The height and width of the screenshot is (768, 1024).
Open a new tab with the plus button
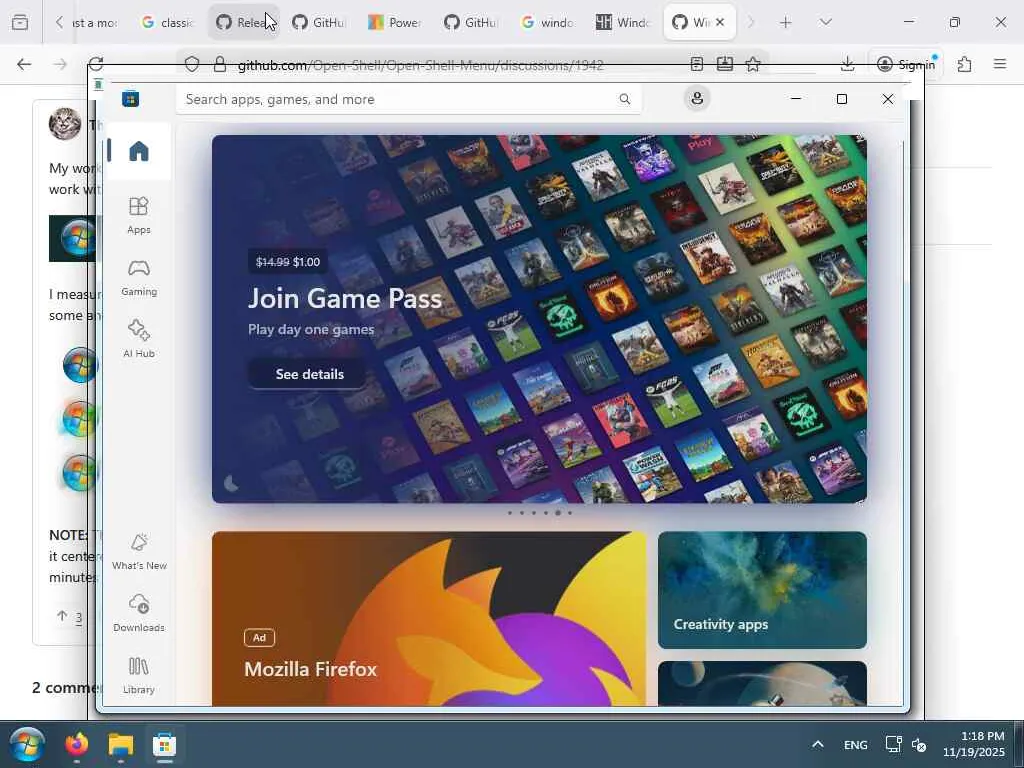point(786,23)
